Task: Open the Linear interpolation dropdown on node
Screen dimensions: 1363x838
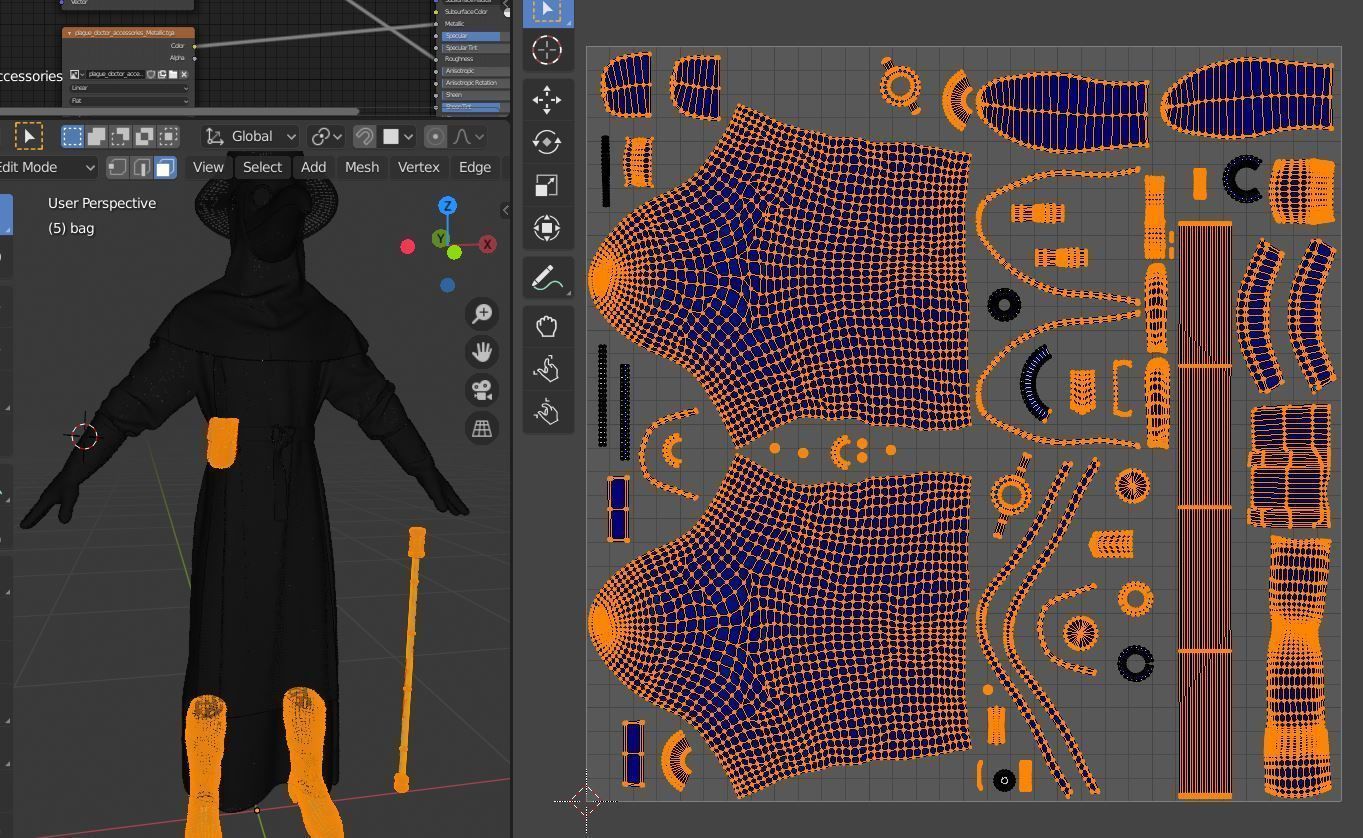Action: (x=128, y=88)
